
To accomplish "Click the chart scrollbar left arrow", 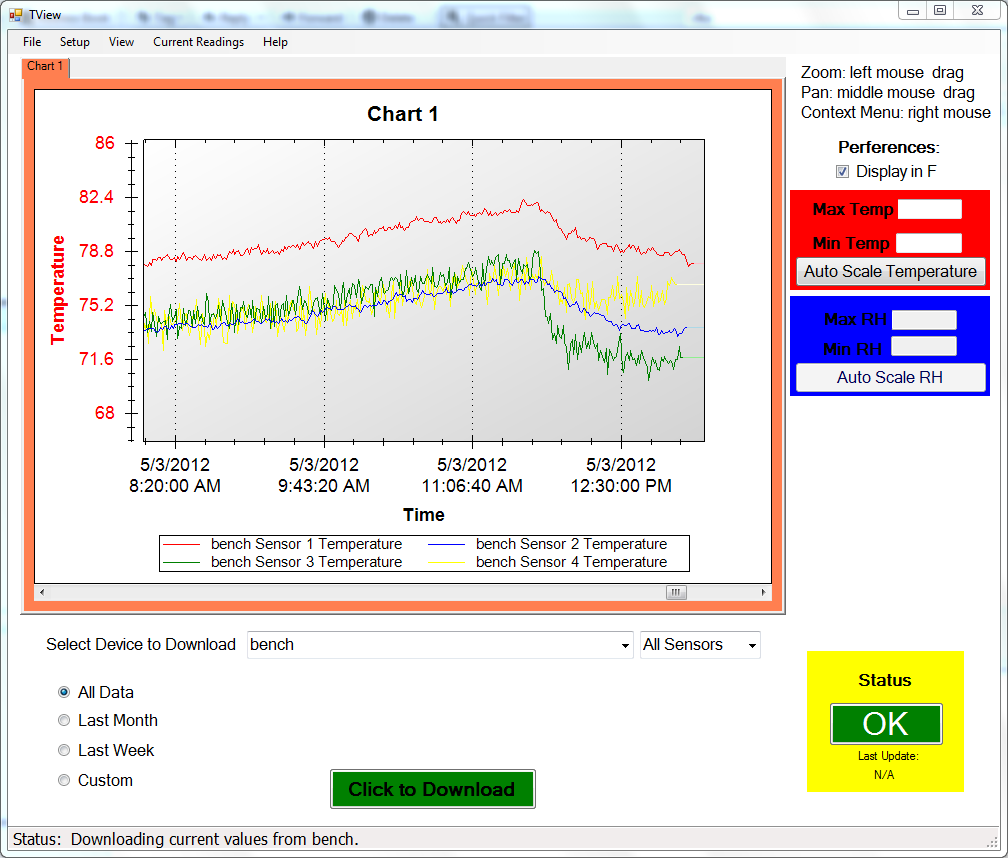I will click(42, 592).
